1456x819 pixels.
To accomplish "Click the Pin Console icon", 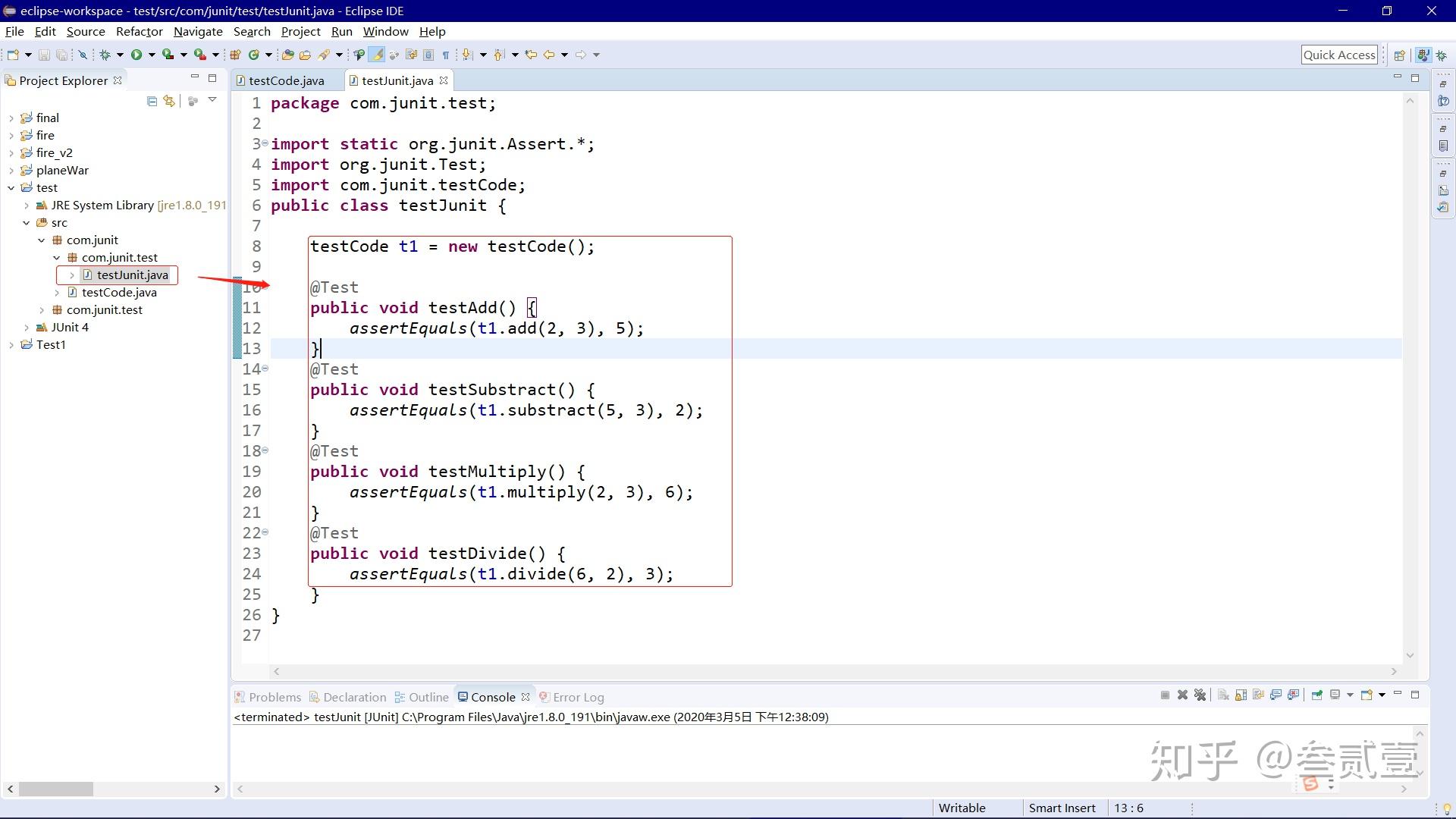I will [x=1317, y=695].
